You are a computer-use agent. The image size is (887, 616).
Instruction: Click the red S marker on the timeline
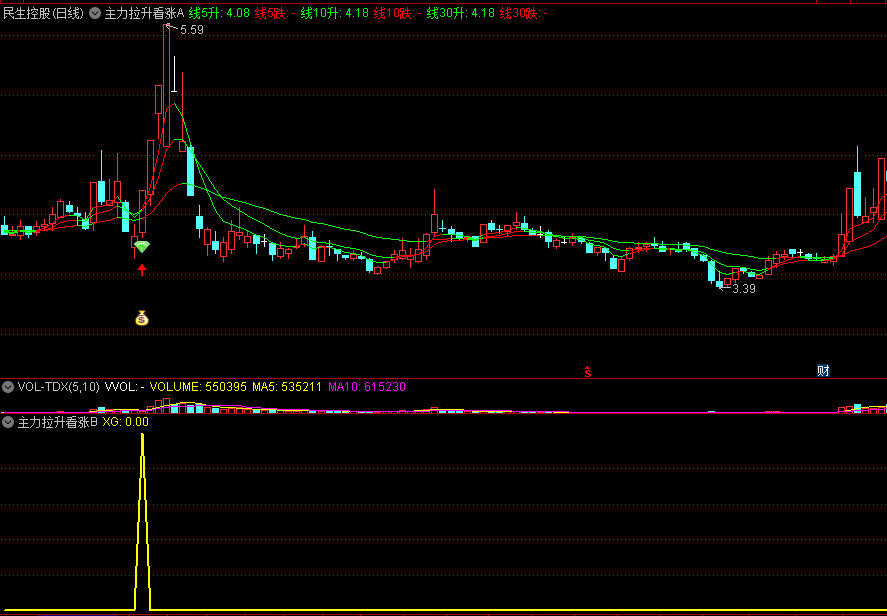[588, 372]
